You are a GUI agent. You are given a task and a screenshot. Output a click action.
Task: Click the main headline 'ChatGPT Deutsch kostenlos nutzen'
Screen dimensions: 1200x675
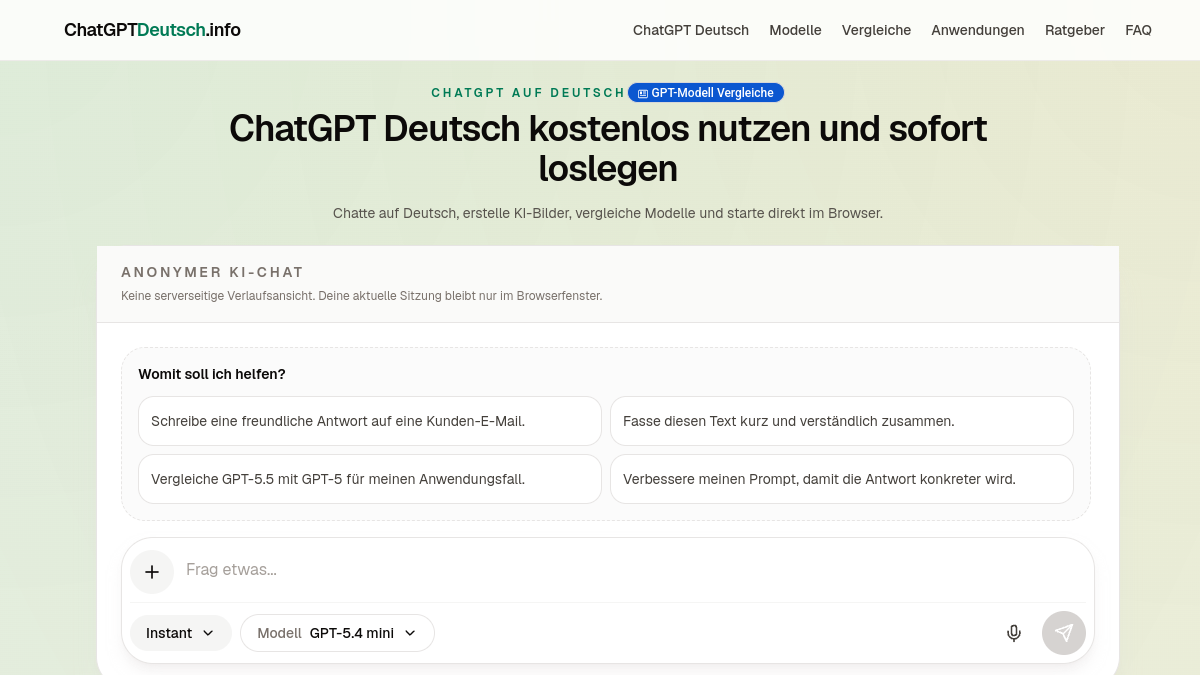coord(608,148)
